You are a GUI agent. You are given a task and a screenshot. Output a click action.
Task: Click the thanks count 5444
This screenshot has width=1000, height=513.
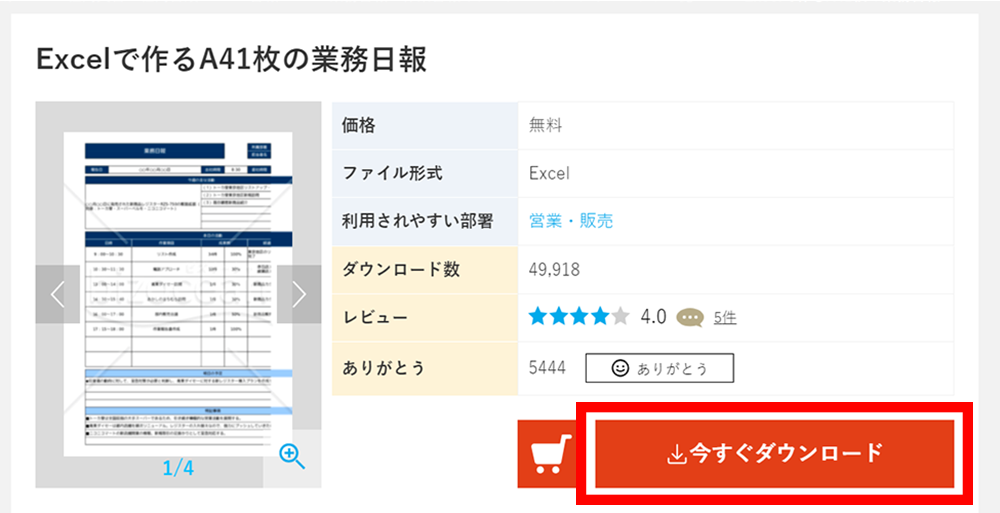[547, 368]
